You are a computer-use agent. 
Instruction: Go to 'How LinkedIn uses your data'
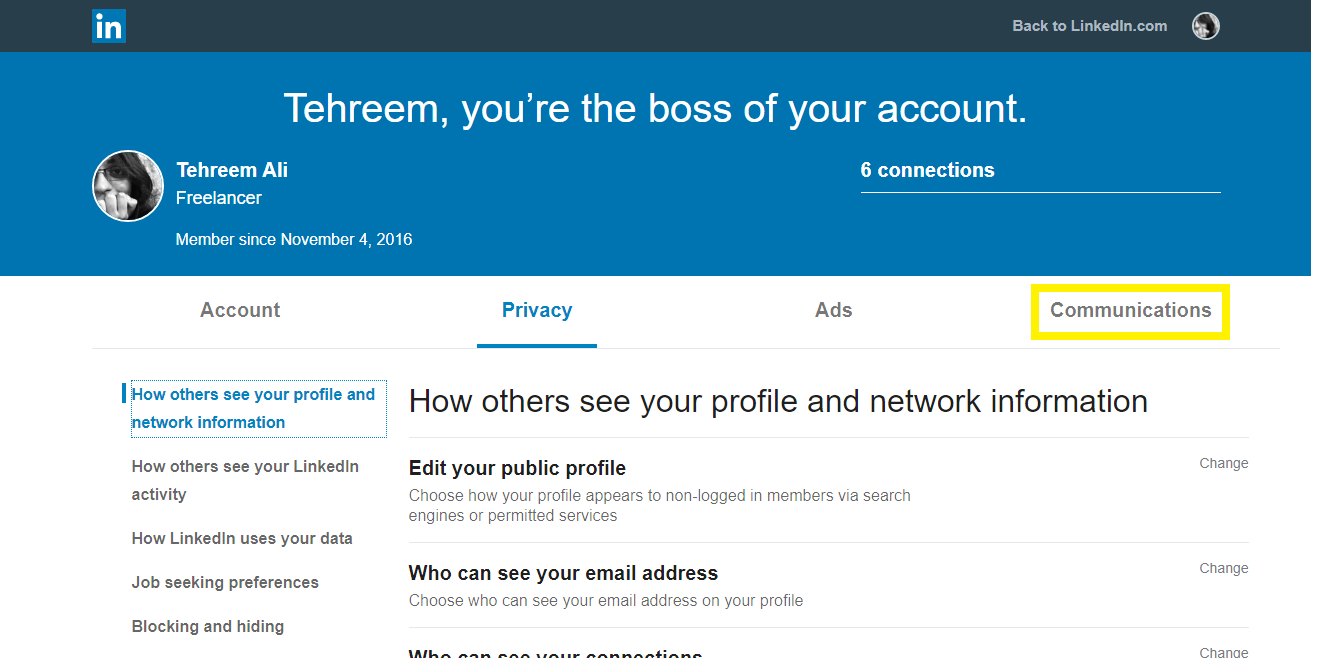coord(242,538)
